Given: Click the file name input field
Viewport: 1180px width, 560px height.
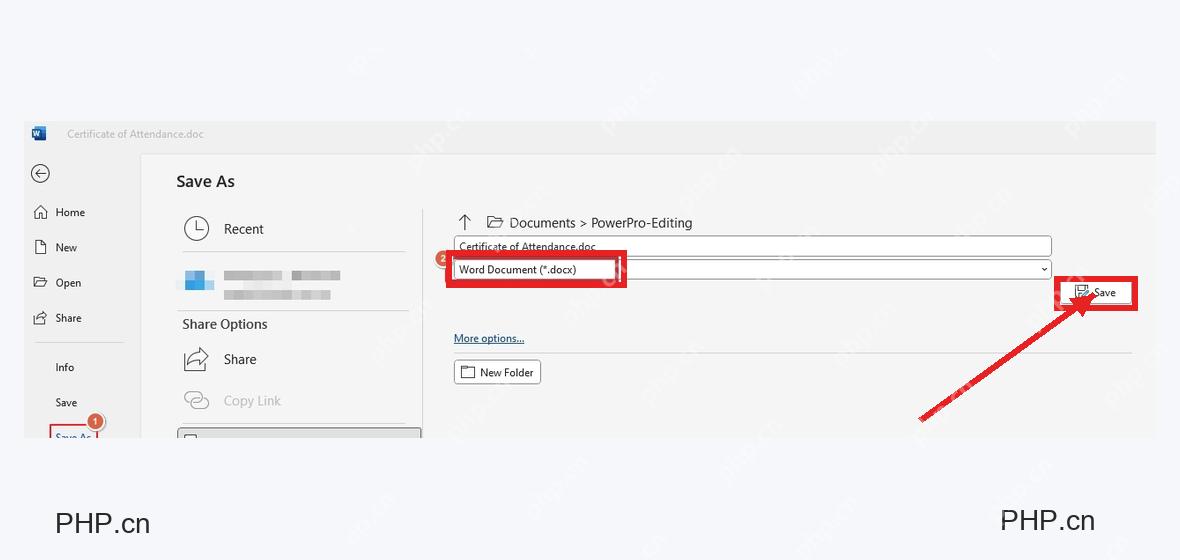Looking at the screenshot, I should tap(753, 246).
